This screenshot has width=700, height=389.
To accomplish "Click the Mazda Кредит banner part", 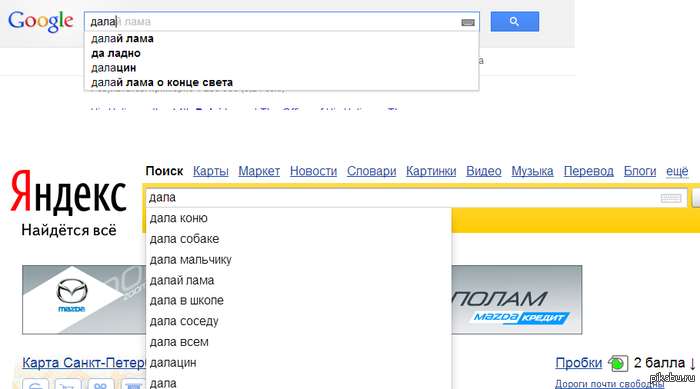I will pyautogui.click(x=518, y=317).
